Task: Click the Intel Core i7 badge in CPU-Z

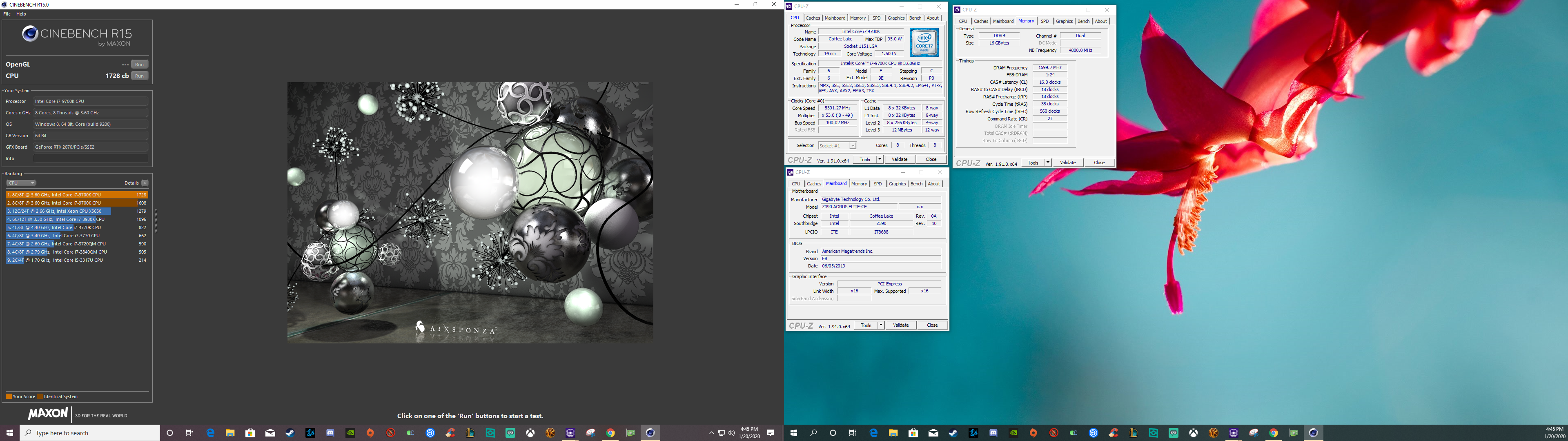Action: [924, 42]
